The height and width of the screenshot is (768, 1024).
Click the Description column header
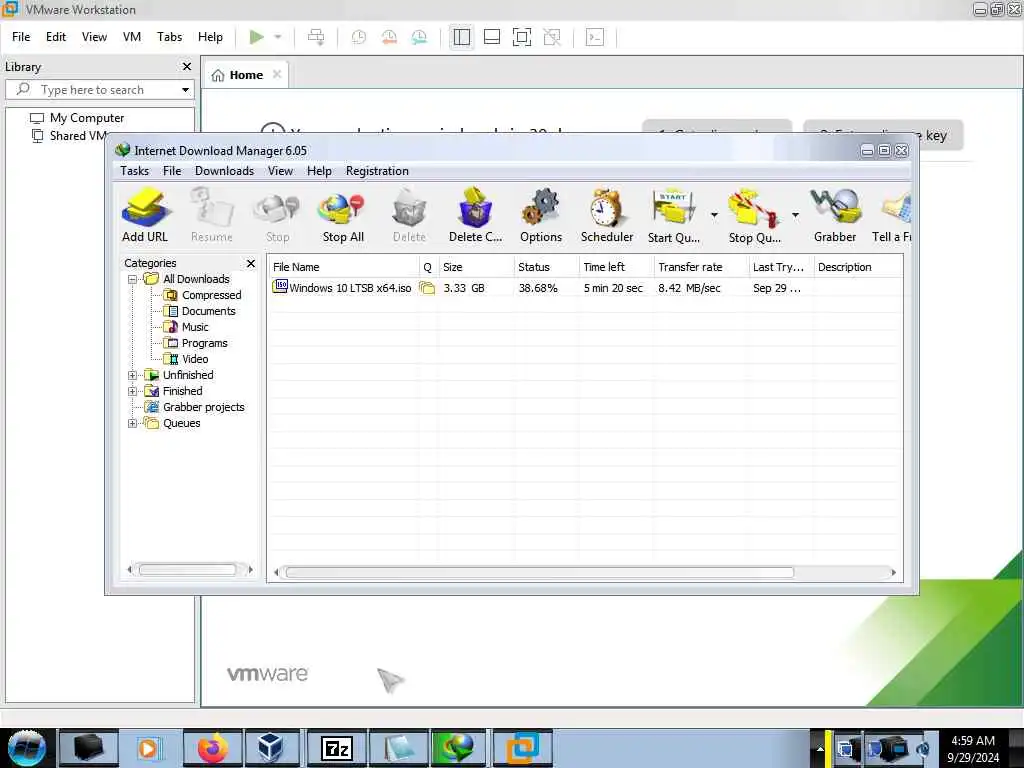pos(857,267)
